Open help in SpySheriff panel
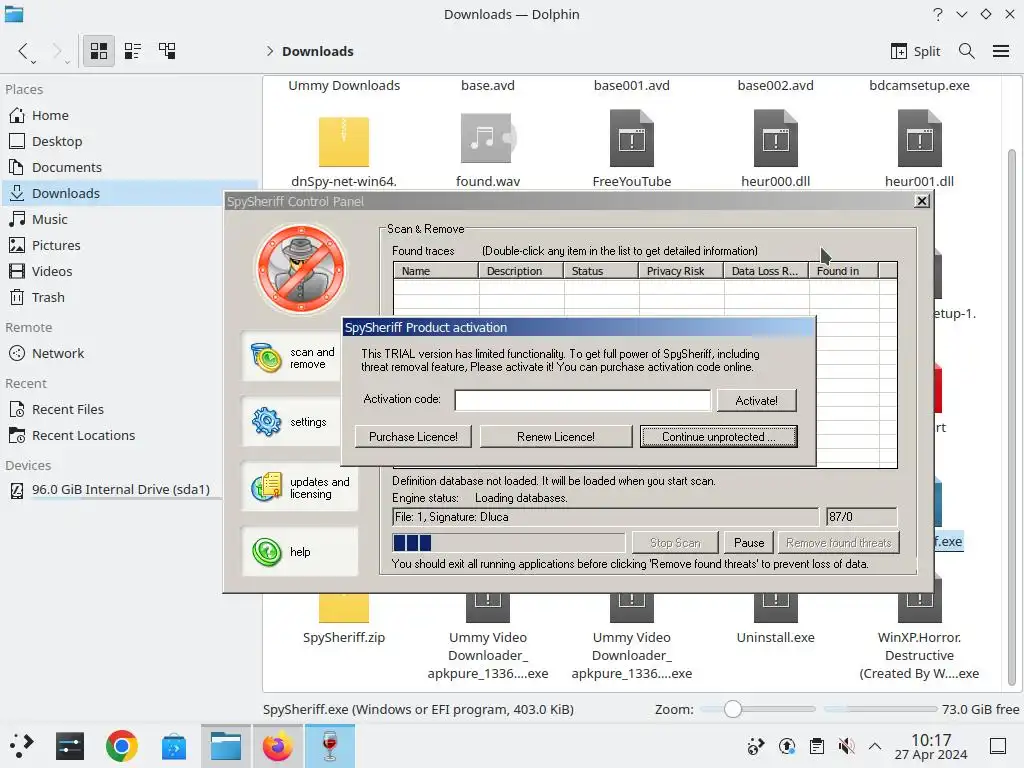Screen dimensions: 1024x768 click(300, 552)
